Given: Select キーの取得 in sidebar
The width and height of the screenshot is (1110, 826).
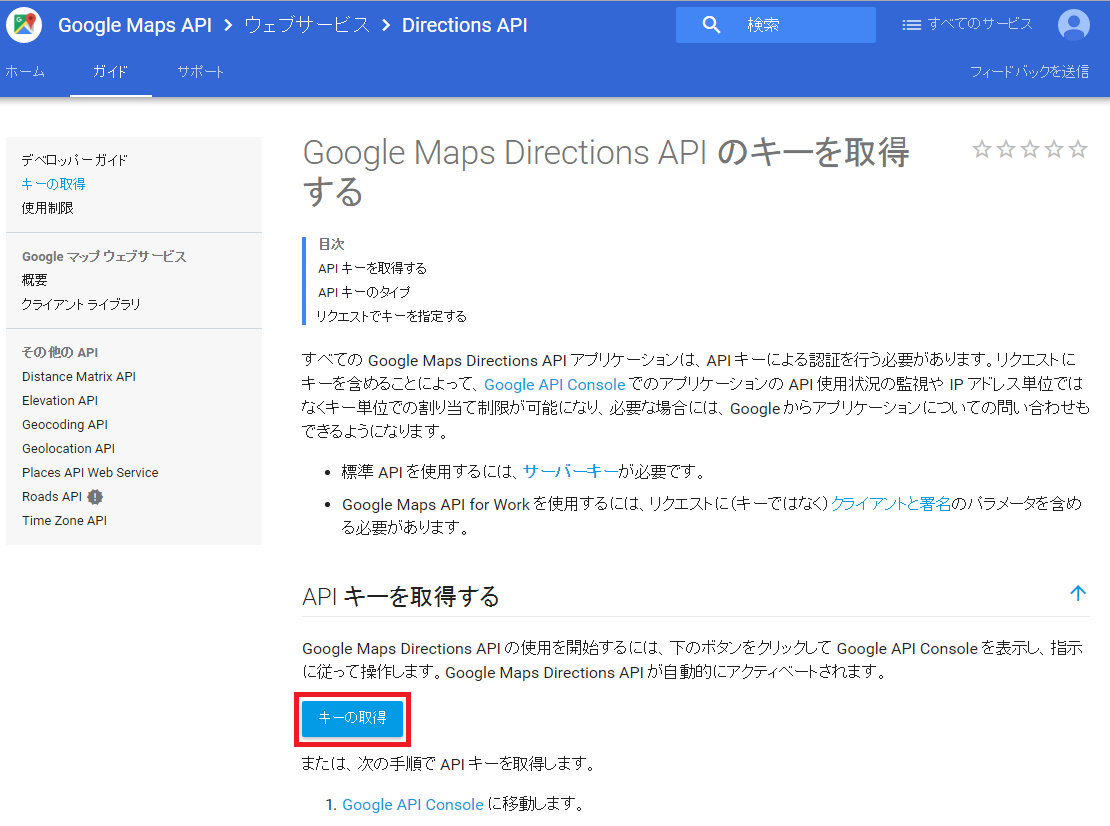Looking at the screenshot, I should pyautogui.click(x=53, y=184).
